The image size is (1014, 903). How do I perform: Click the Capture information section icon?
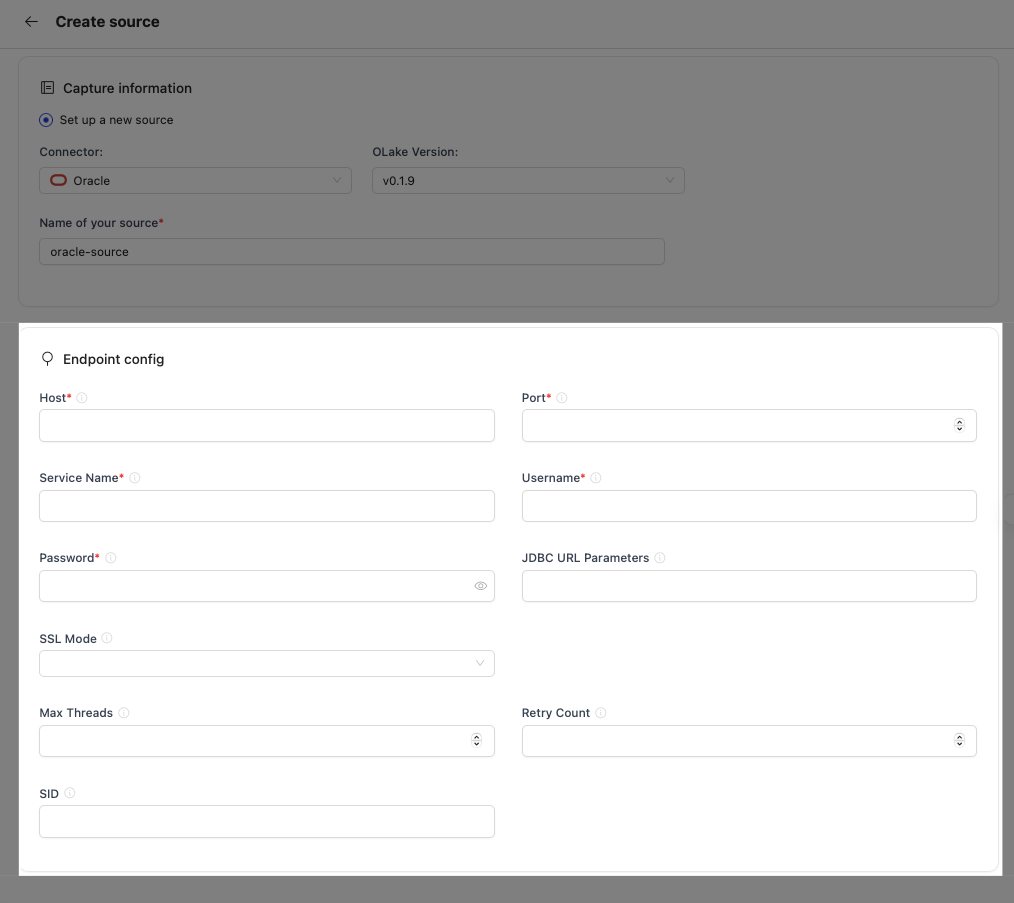tap(47, 87)
